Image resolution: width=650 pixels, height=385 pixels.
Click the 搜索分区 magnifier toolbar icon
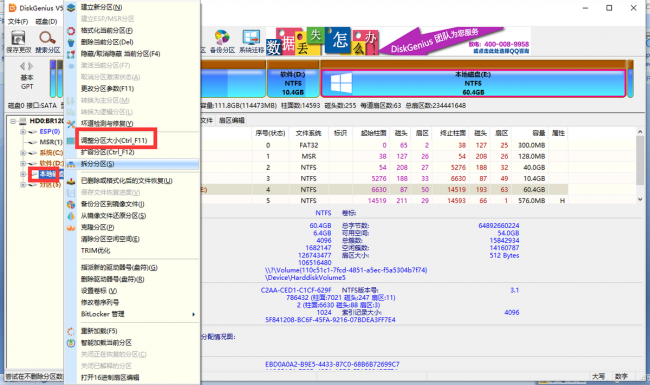coord(47,38)
